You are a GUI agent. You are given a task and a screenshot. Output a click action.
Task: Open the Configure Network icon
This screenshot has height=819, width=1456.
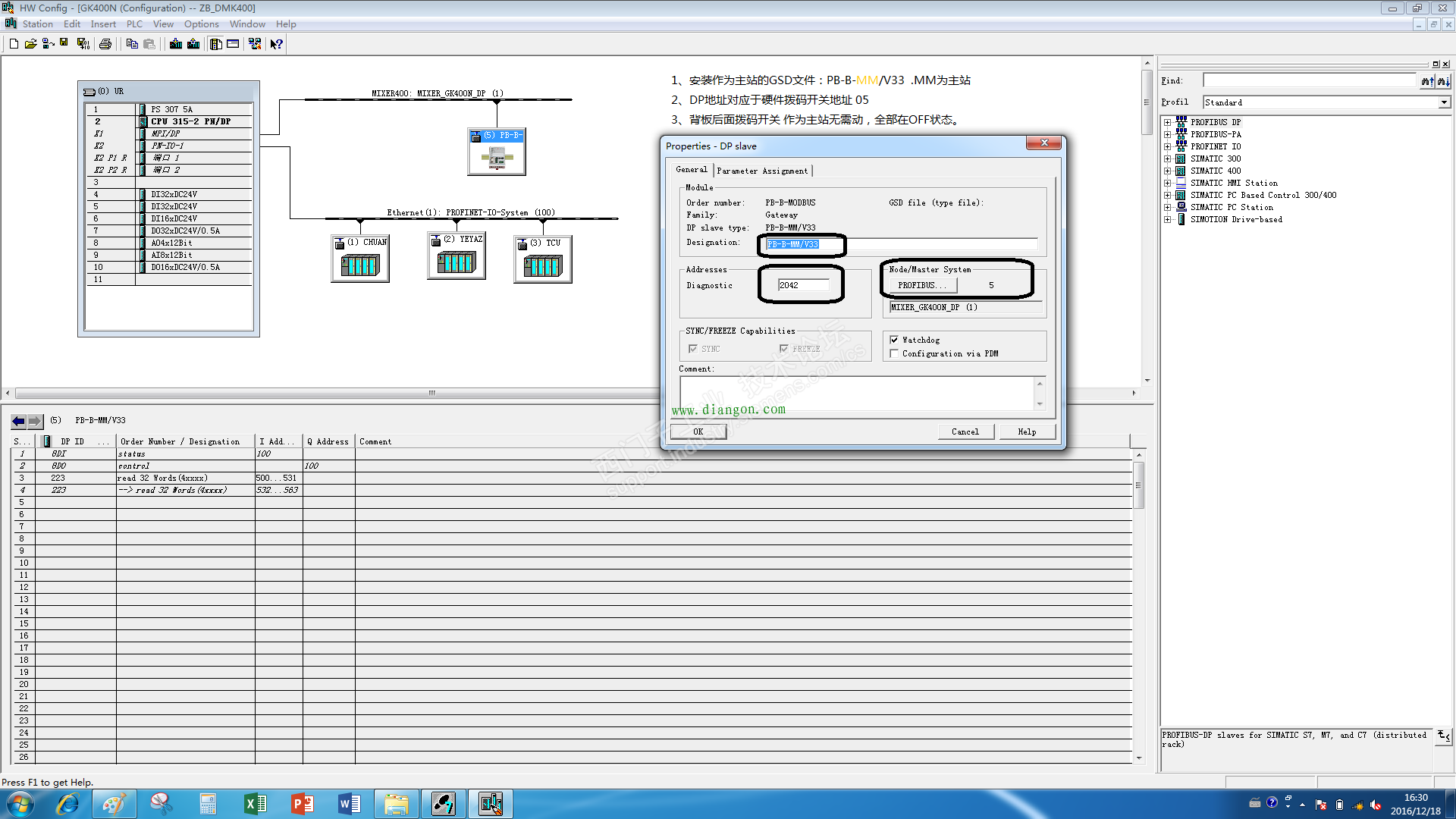coord(255,44)
